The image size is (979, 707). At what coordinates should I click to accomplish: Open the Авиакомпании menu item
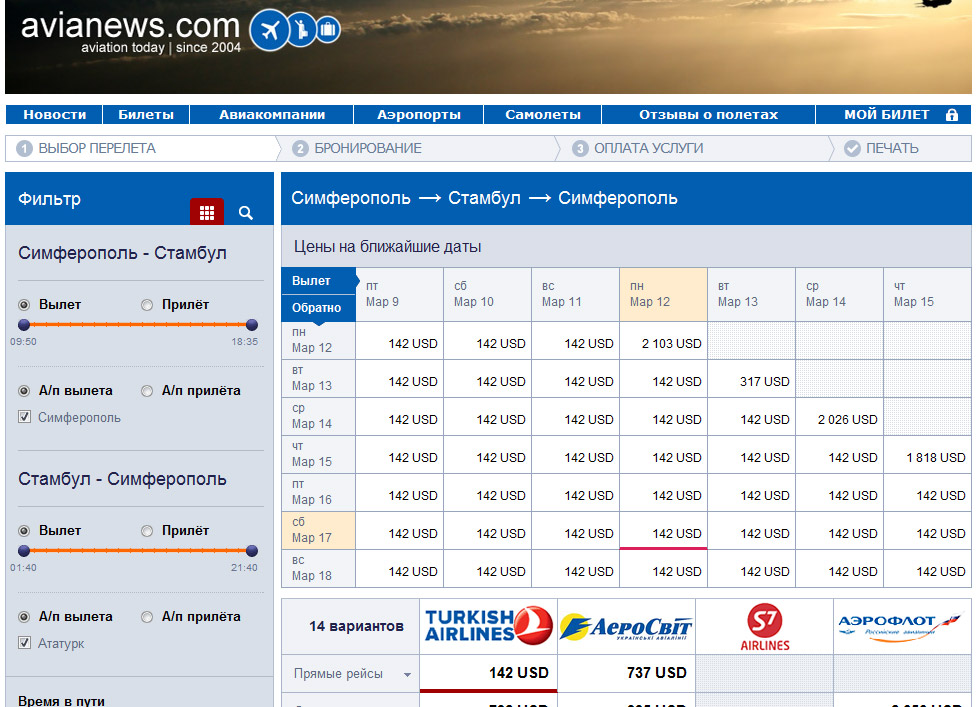pyautogui.click(x=272, y=115)
